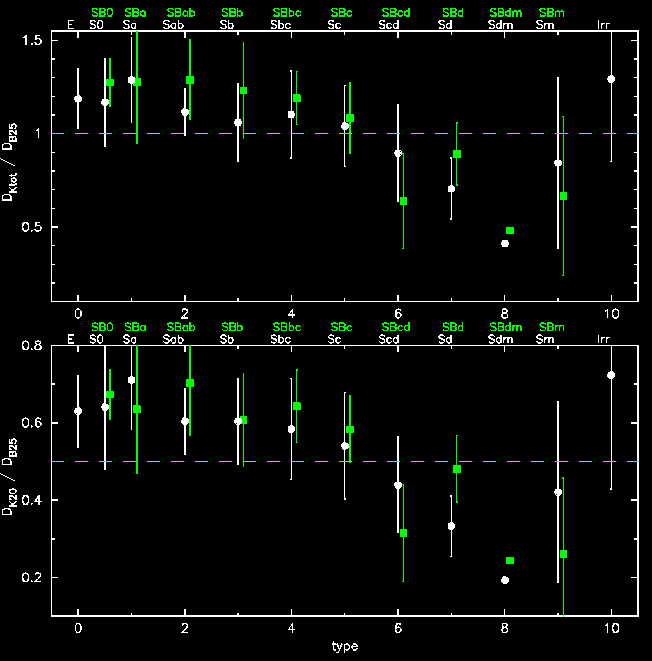This screenshot has width=652, height=661.
Task: Select white circle at type 7, lower panel
Action: (451, 526)
